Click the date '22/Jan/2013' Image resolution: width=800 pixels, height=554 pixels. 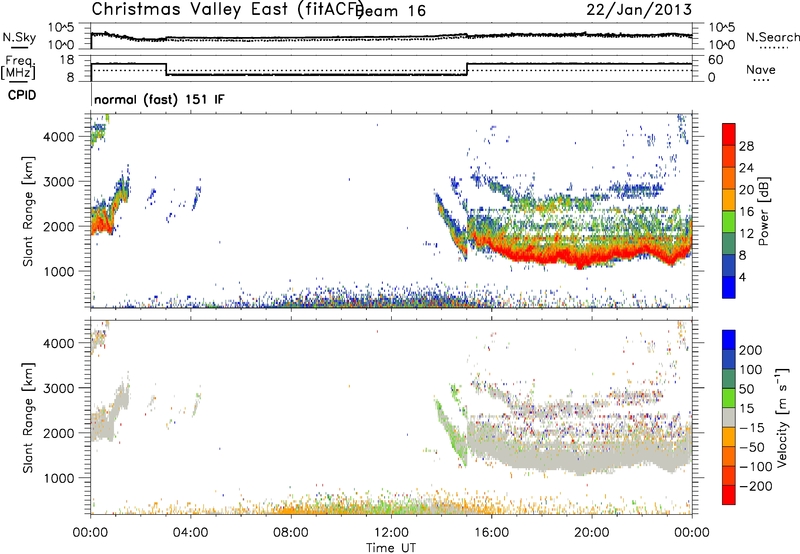coord(639,10)
